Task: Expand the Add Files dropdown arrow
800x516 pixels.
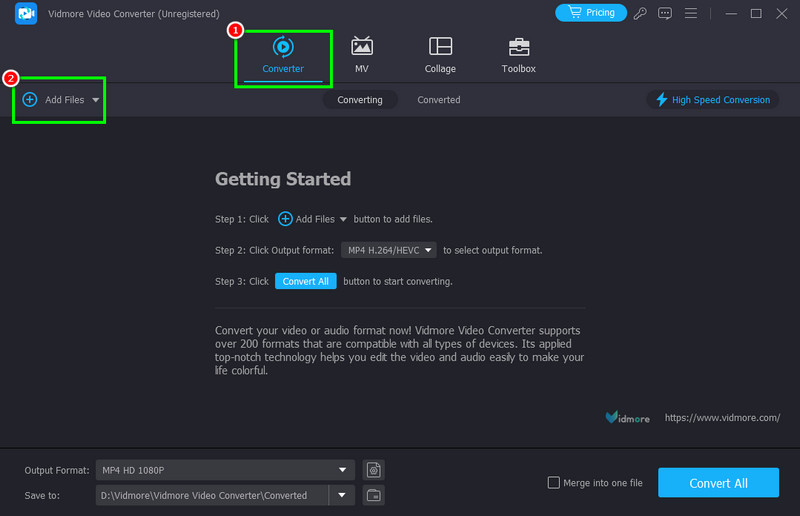Action: tap(96, 100)
